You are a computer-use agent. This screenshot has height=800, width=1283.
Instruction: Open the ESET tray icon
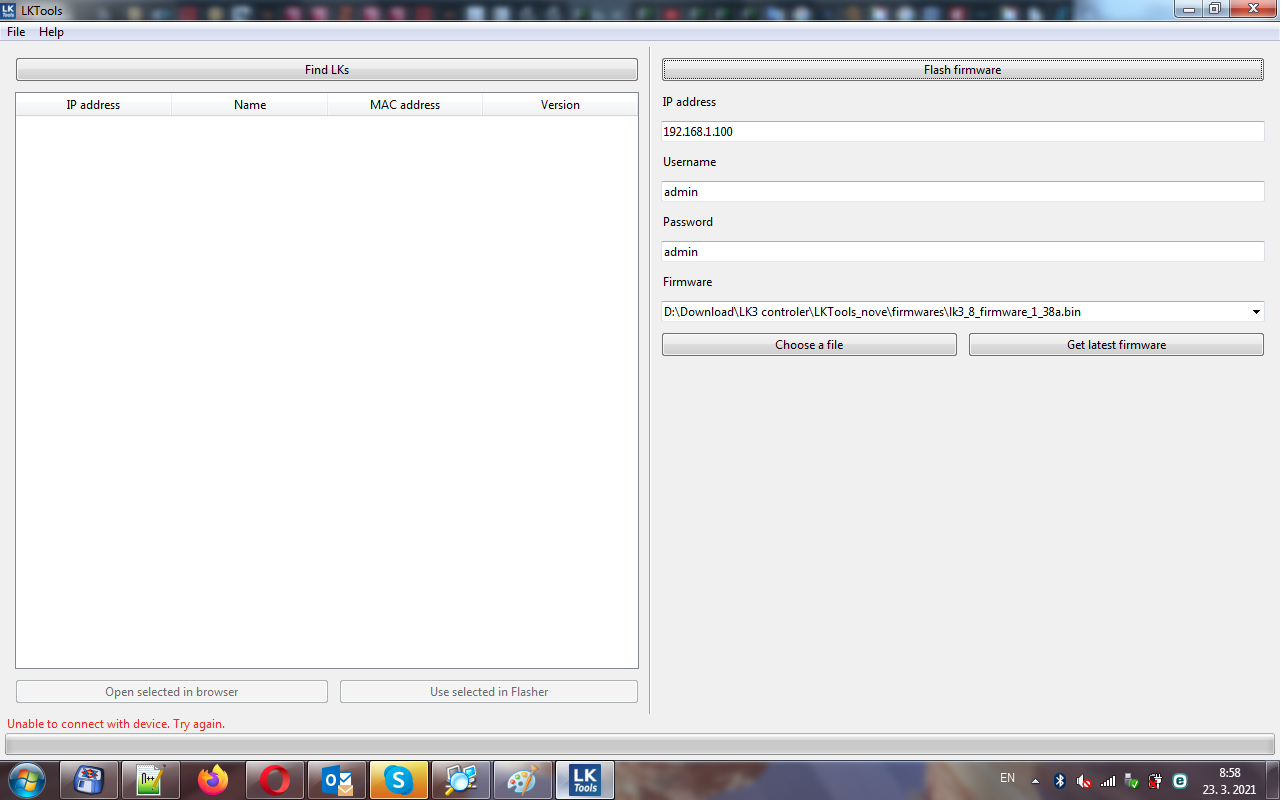1180,781
